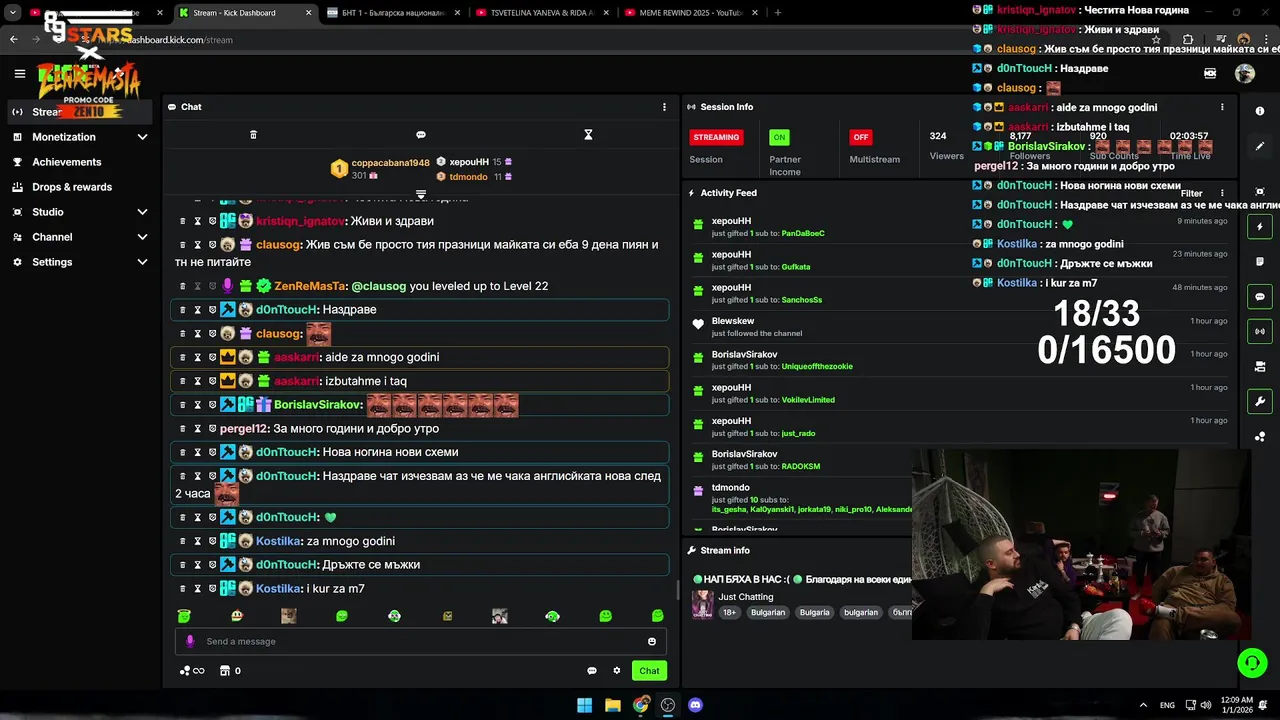The height and width of the screenshot is (720, 1280).
Task: Open the hamburger menu in Kick dashboard
Action: click(19, 73)
